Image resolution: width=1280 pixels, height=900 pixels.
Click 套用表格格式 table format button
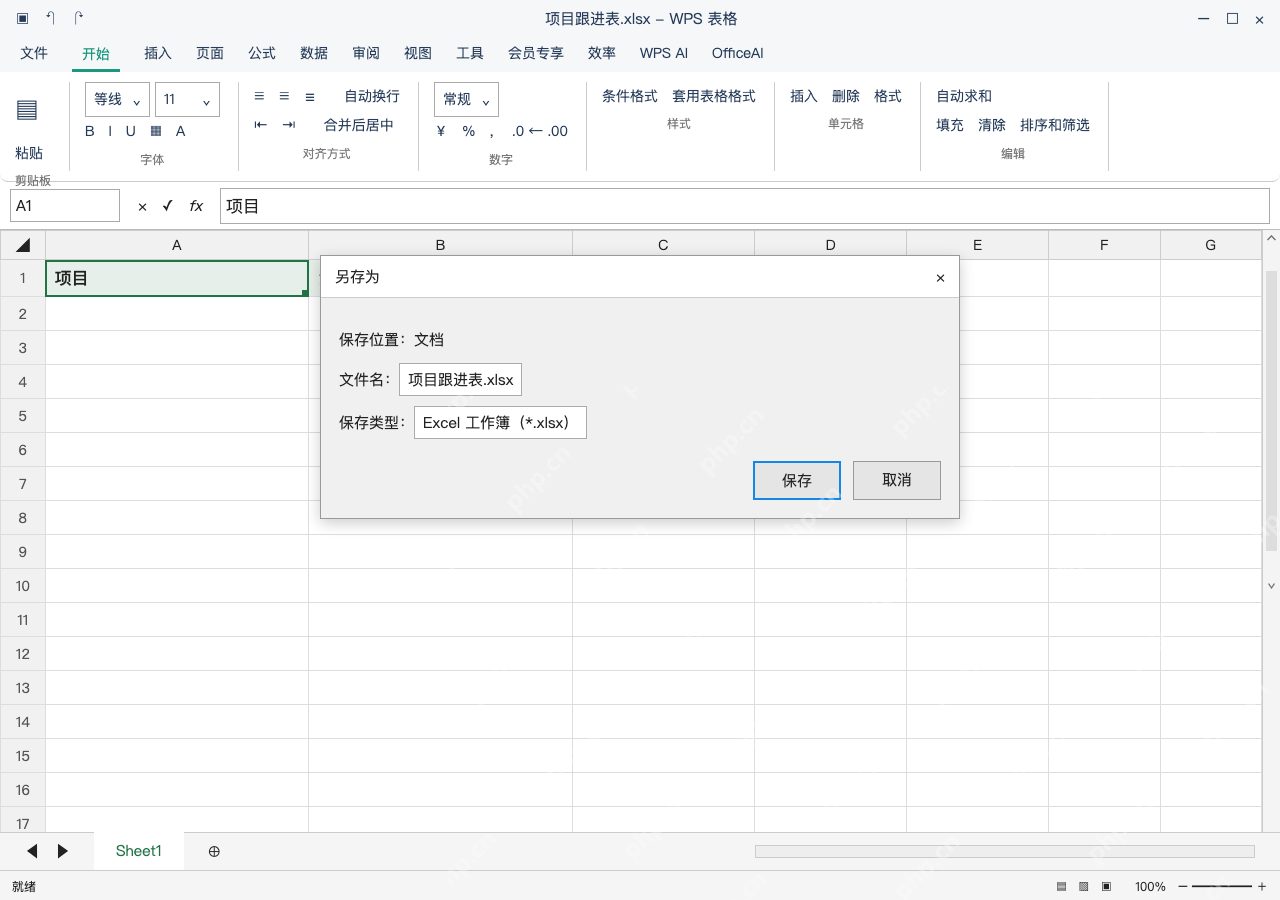714,96
